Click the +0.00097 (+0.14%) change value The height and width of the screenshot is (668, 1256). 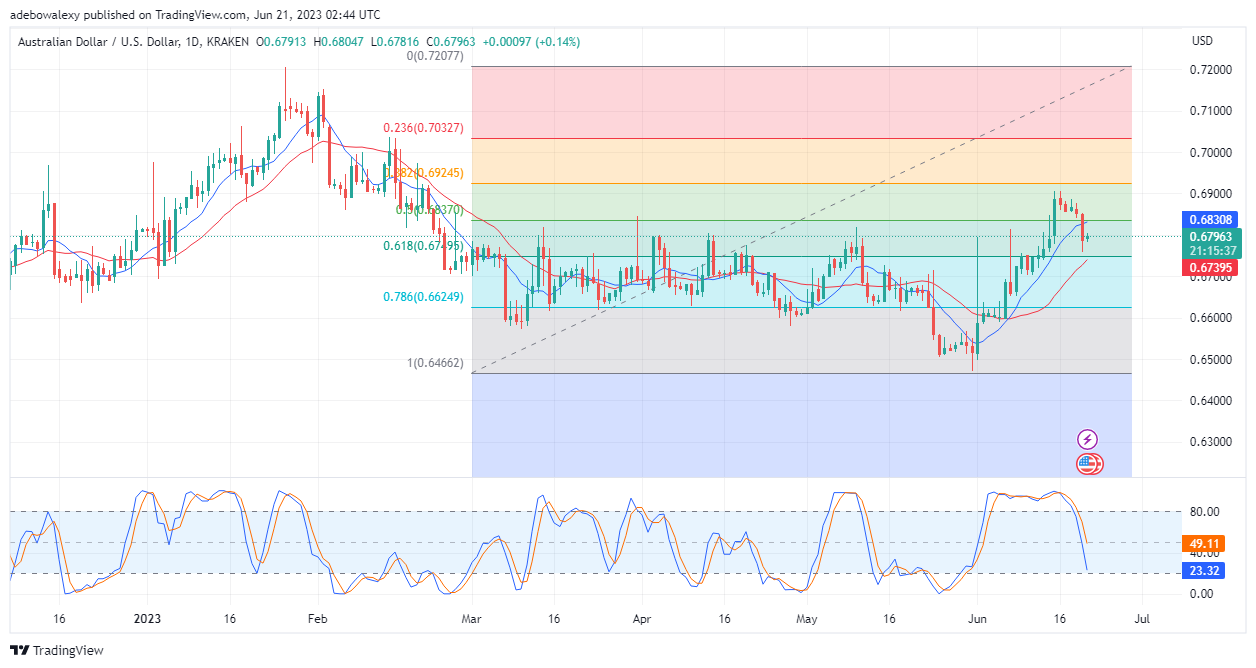point(531,42)
